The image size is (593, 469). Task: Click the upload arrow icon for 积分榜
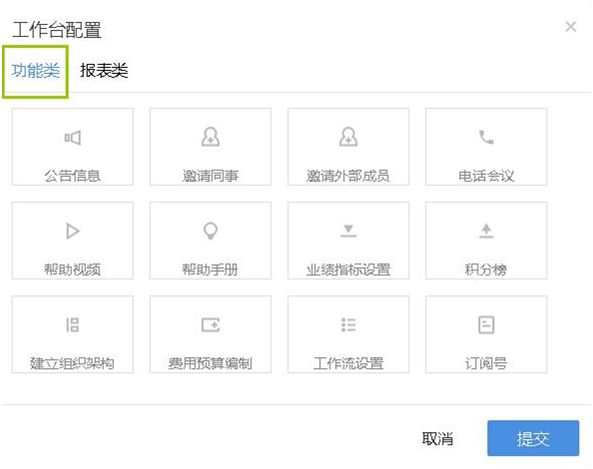486,231
